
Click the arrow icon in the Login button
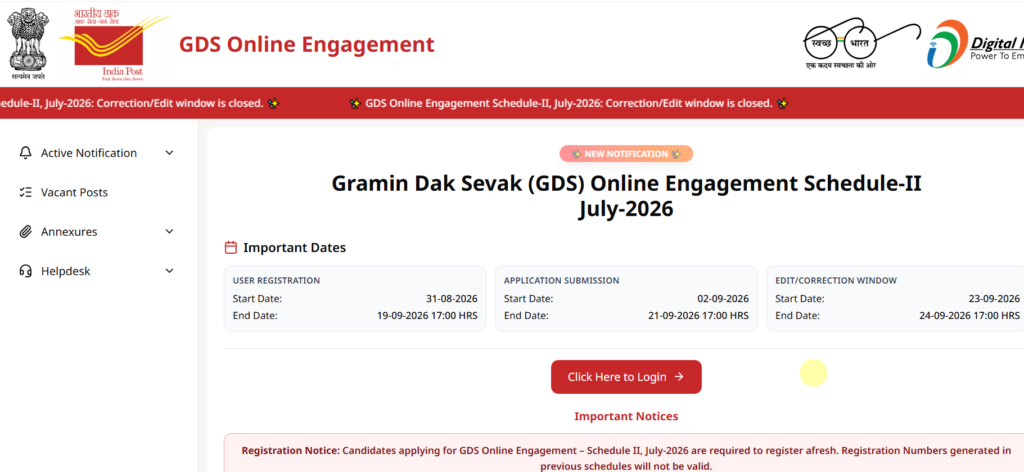679,377
